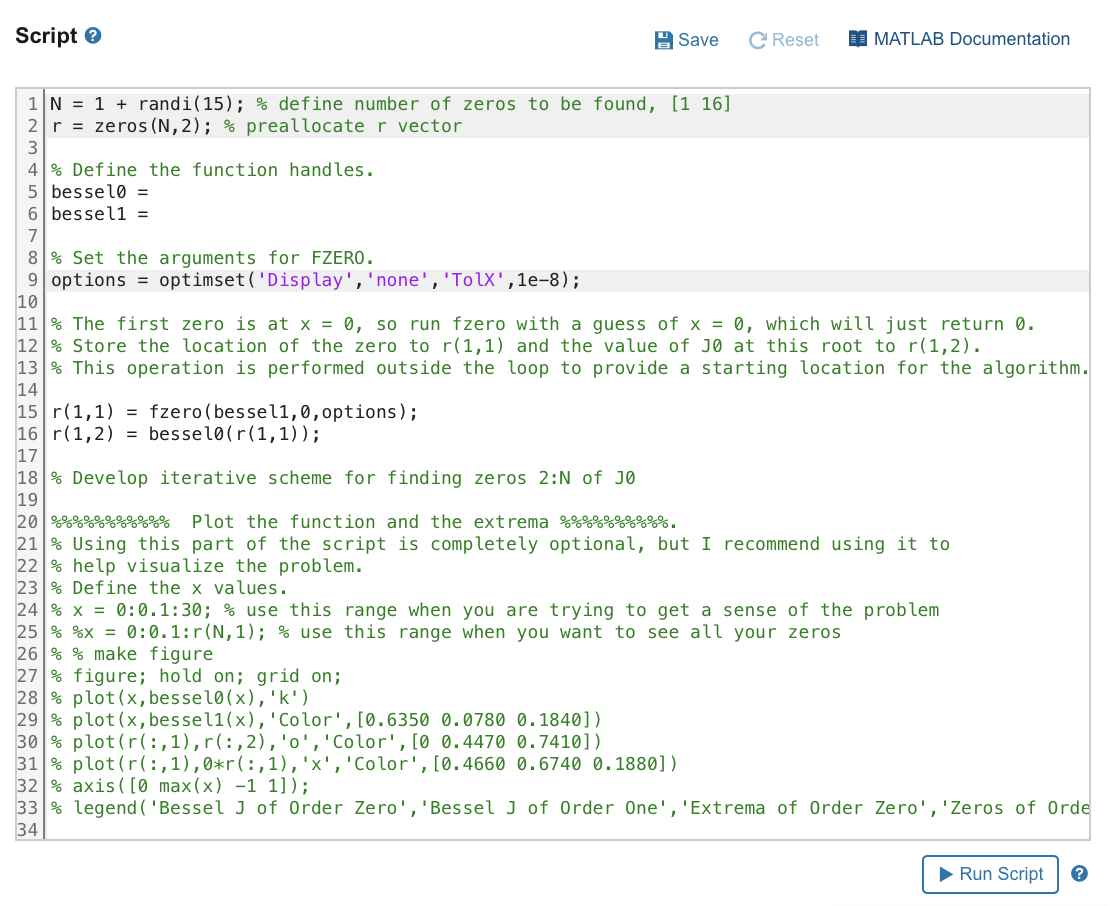Click the '%x = 0:0.1:r(N,1);' comment line
1110x906 pixels.
(446, 632)
